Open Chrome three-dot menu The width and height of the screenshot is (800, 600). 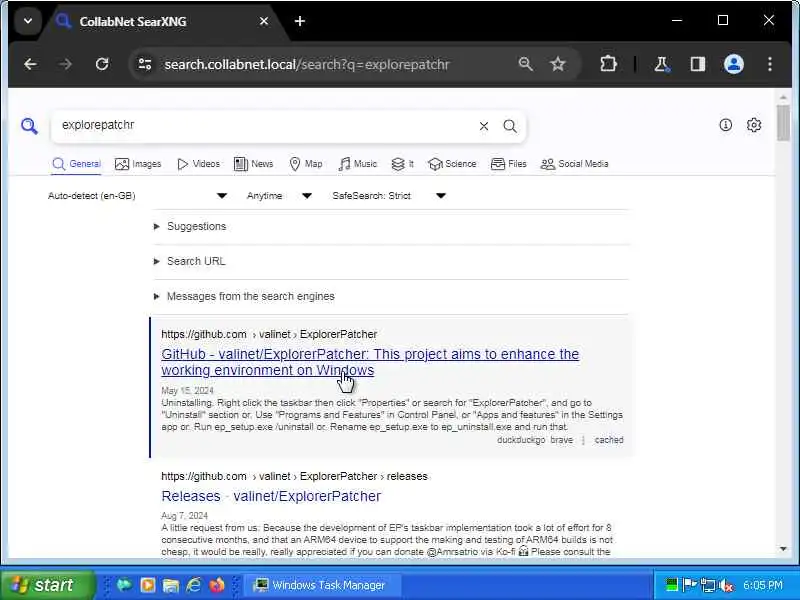(769, 64)
